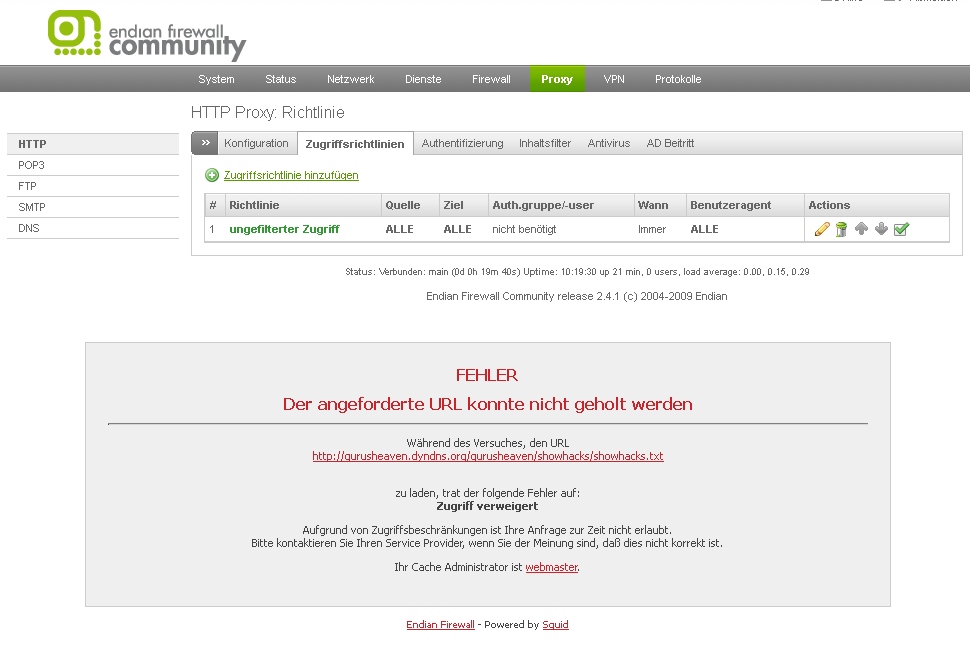Expand the double-chevron tab bar button
The image size is (971, 652).
tap(205, 143)
